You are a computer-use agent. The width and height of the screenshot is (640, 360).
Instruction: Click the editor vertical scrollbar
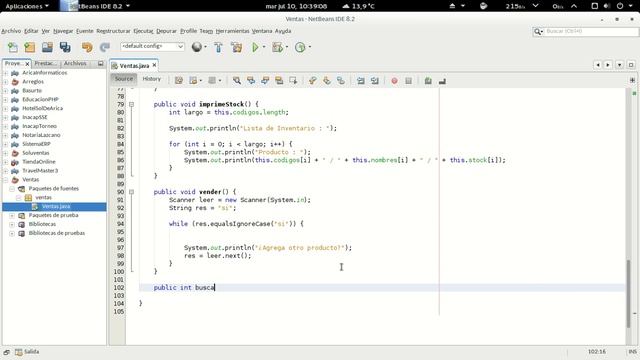click(x=629, y=293)
